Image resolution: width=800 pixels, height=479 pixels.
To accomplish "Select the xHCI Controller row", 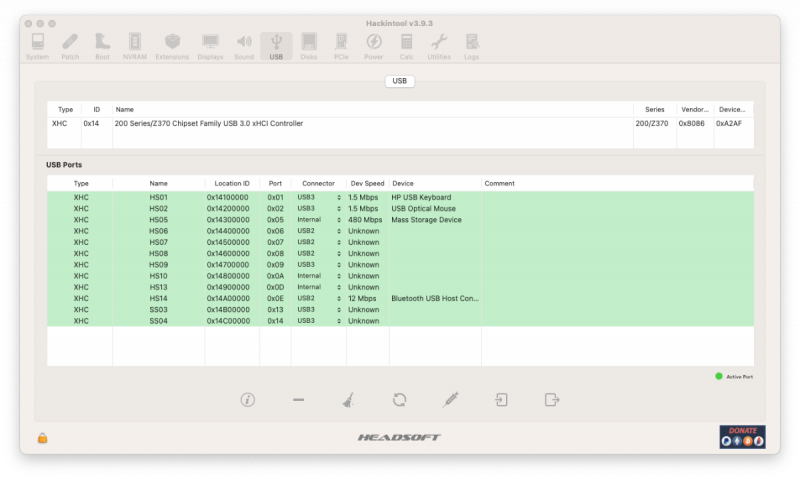I will click(x=400, y=123).
